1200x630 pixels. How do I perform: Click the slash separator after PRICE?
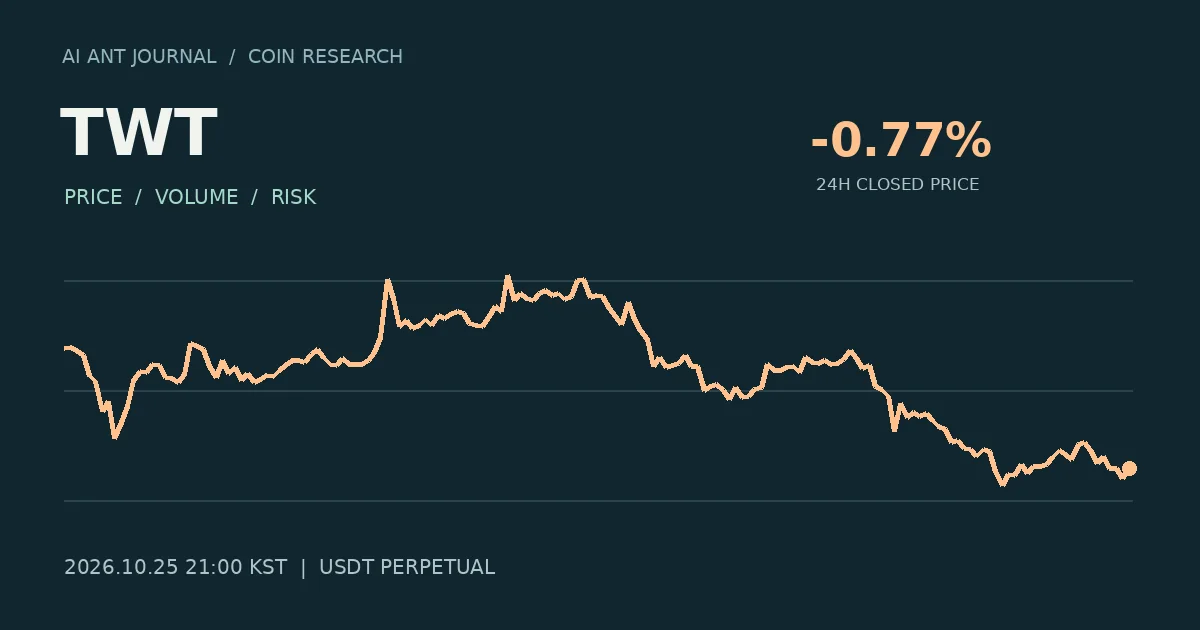(139, 197)
